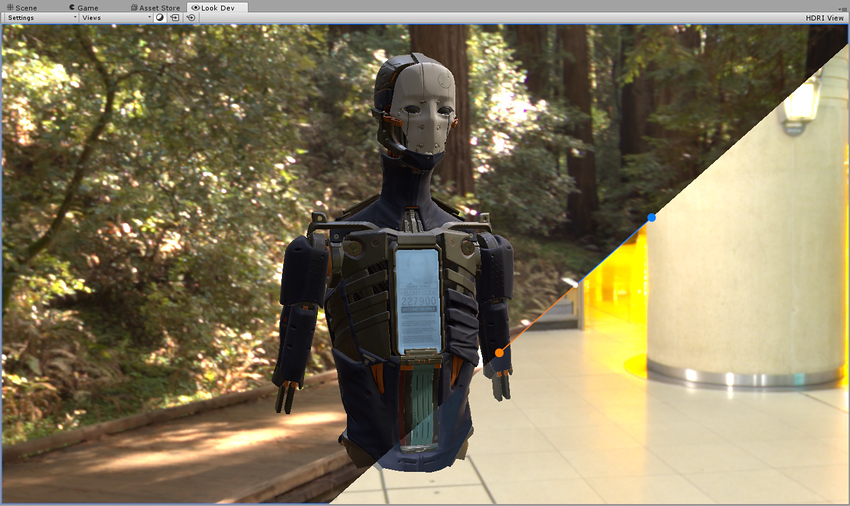This screenshot has width=850, height=506.
Task: Expand the Views dropdown
Action: [x=115, y=18]
